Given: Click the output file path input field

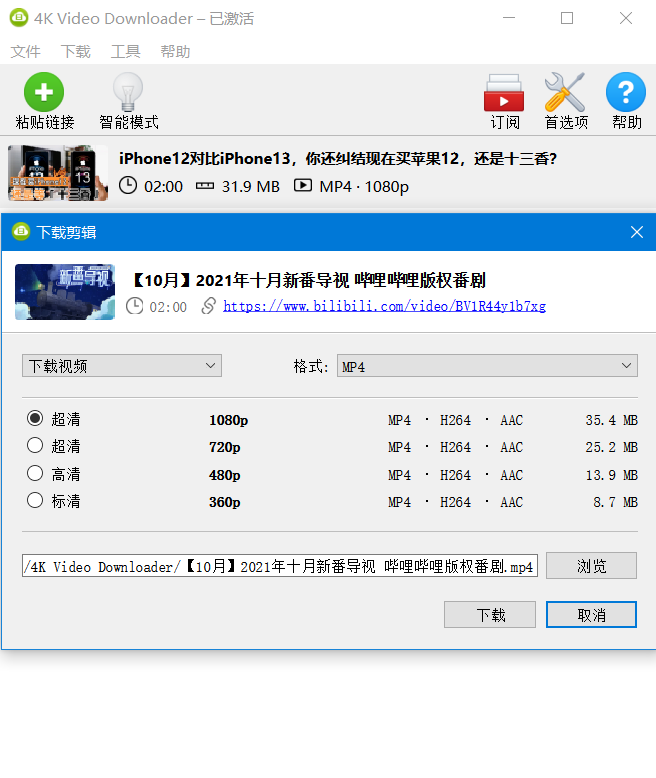Looking at the screenshot, I should (280, 567).
